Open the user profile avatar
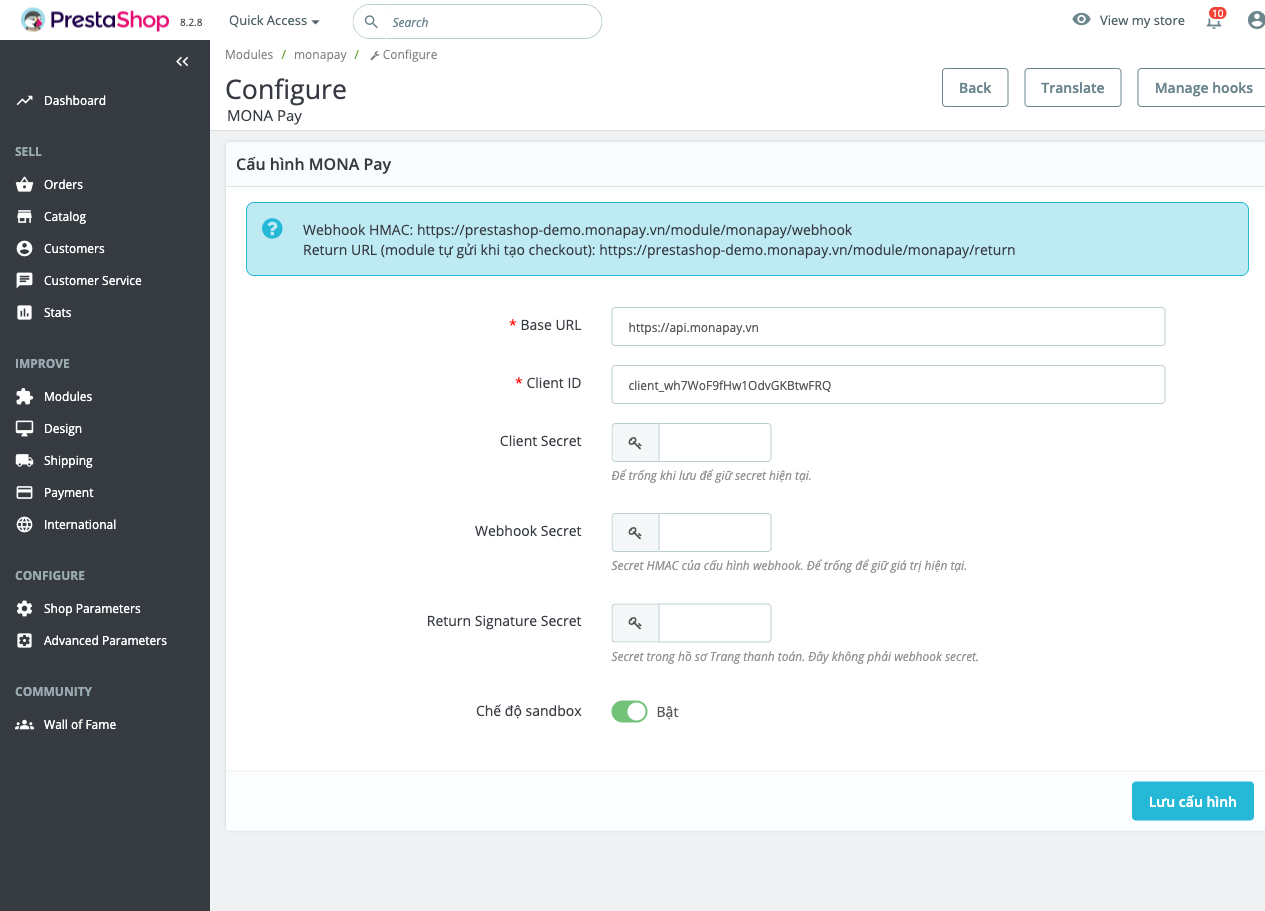The width and height of the screenshot is (1265, 911). (1256, 20)
